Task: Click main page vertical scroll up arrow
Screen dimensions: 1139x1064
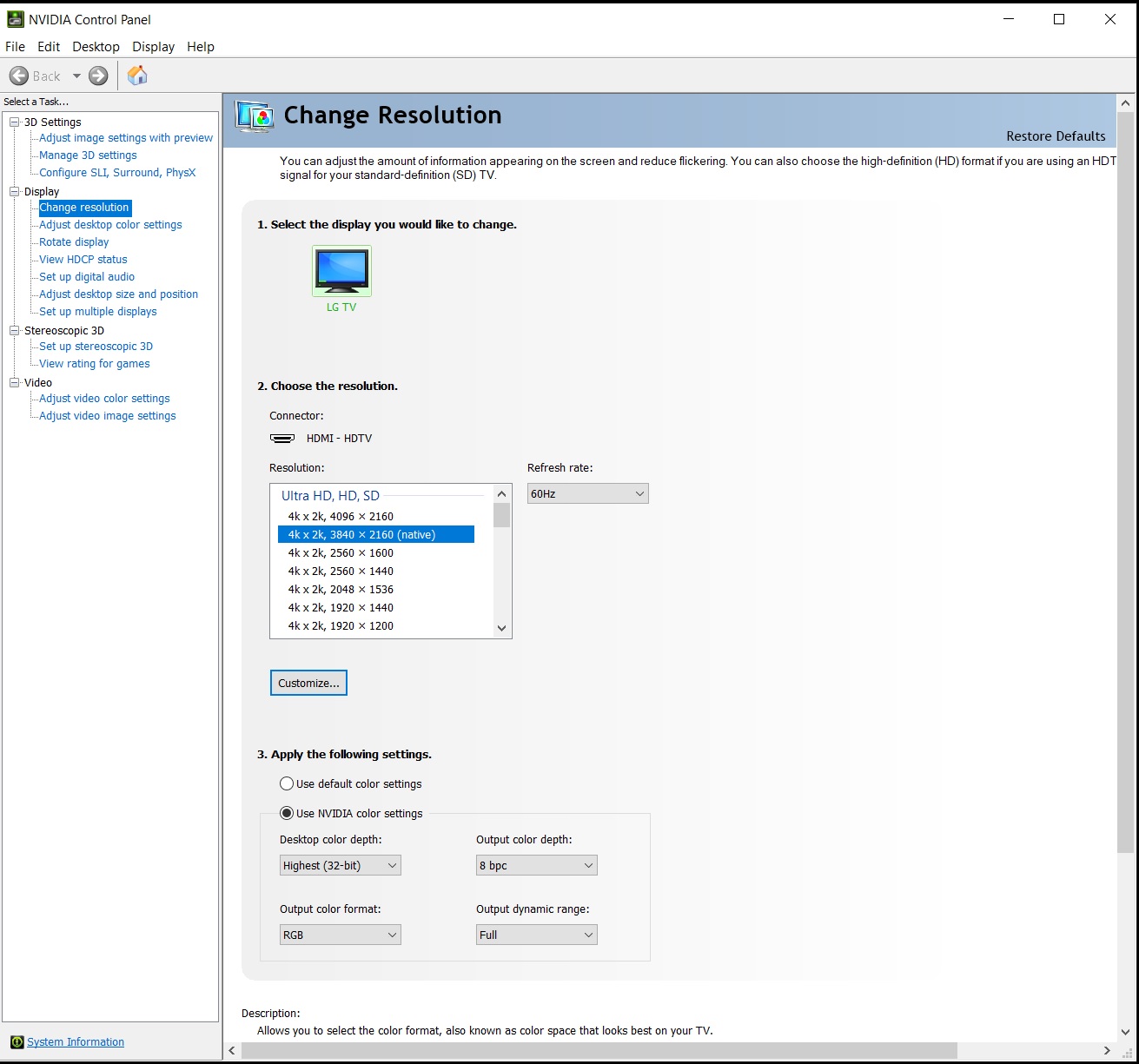Action: tap(1126, 103)
